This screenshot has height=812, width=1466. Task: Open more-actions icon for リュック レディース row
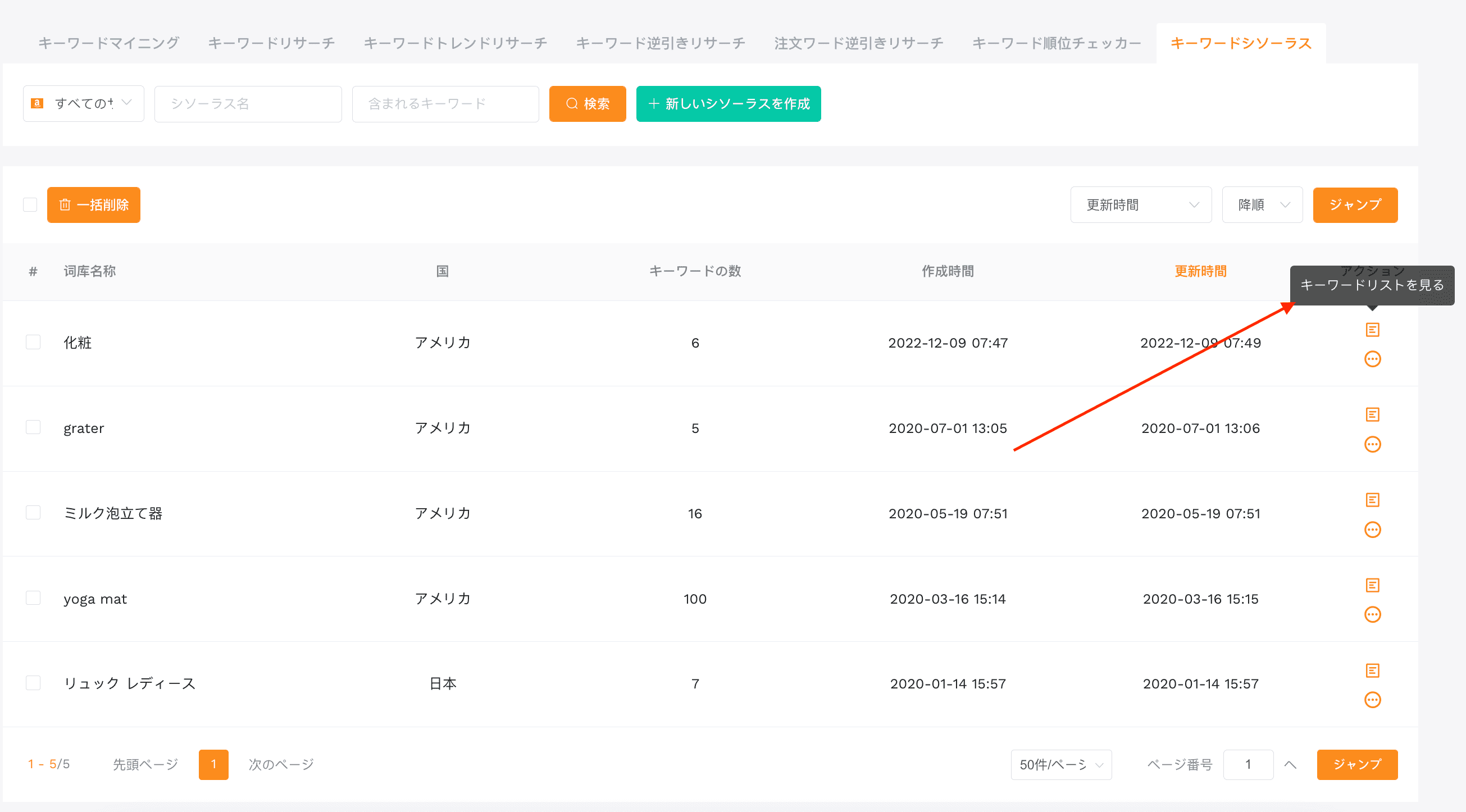pyautogui.click(x=1372, y=700)
